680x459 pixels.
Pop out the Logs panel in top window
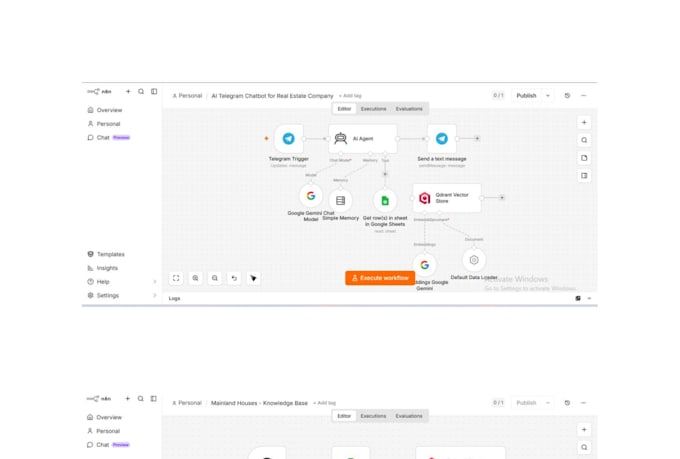click(578, 298)
